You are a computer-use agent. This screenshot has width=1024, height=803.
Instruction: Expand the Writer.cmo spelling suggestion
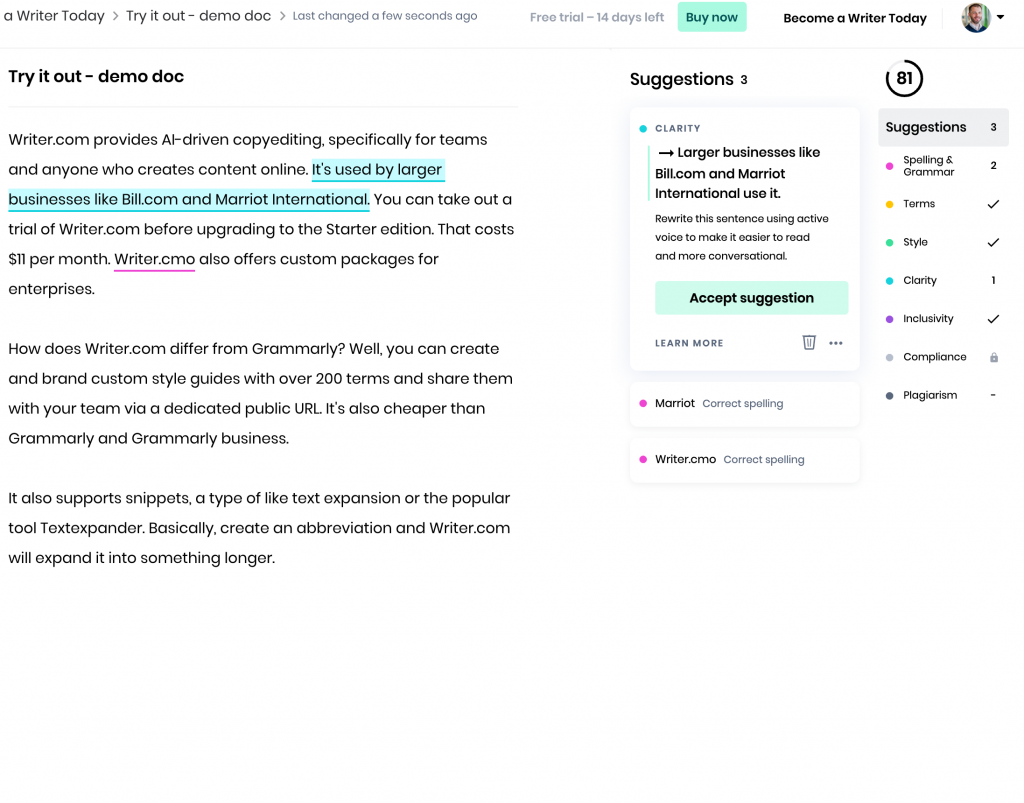pos(744,460)
